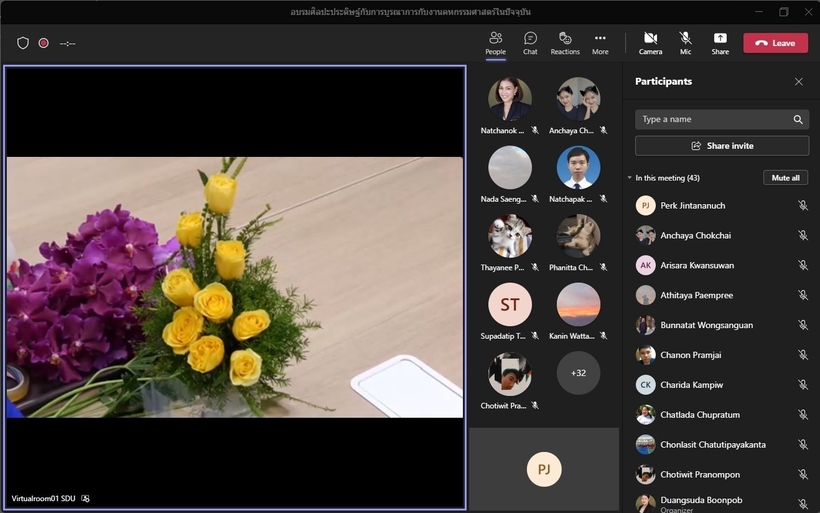Click Thayanee P... cat avatar tile
The width and height of the screenshot is (820, 513).
click(x=510, y=236)
